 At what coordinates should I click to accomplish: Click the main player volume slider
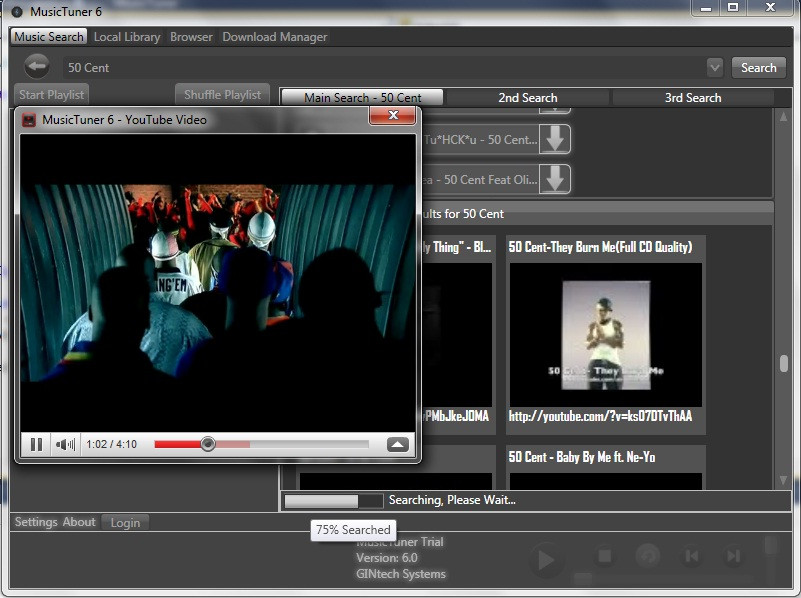770,545
